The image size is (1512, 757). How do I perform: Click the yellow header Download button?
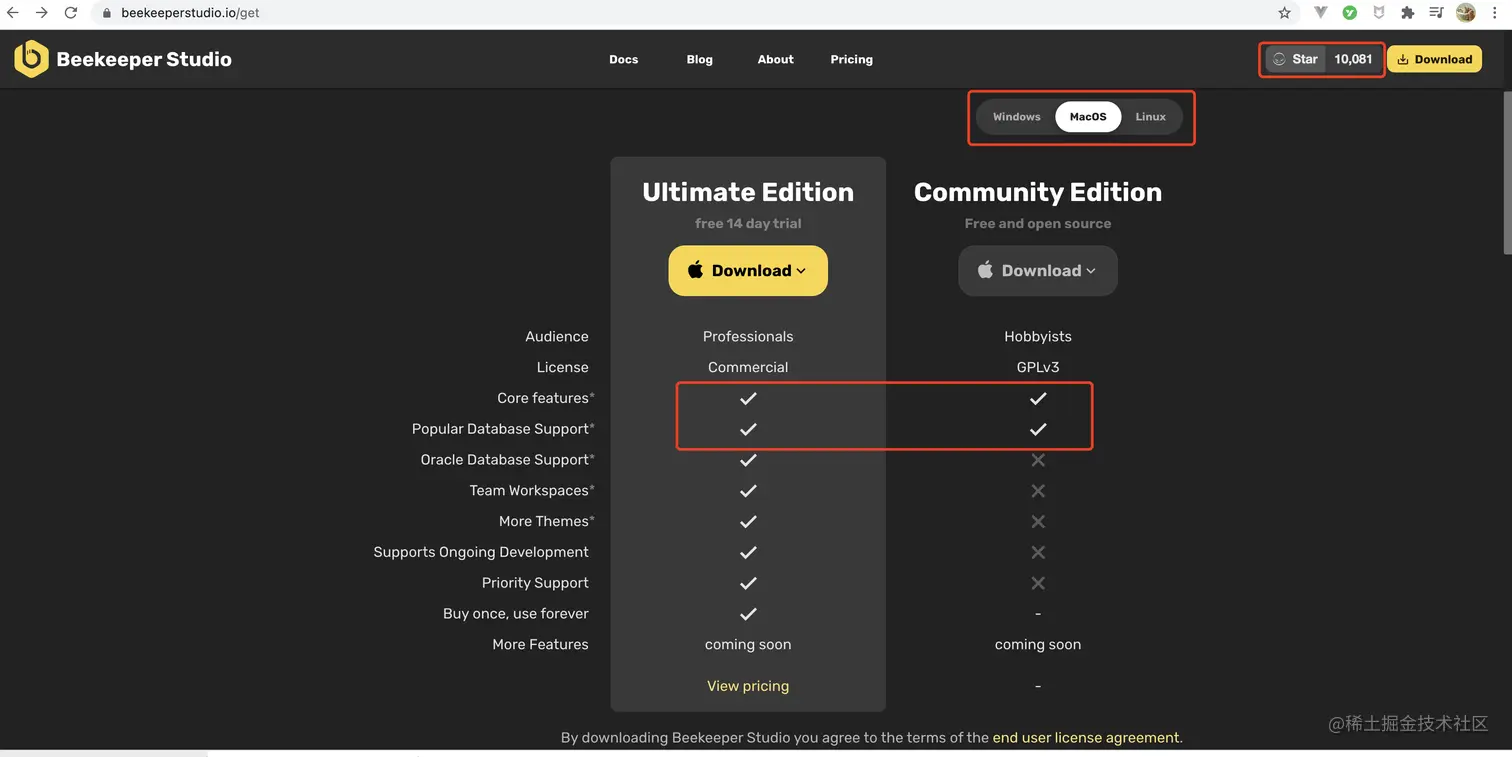click(1434, 60)
